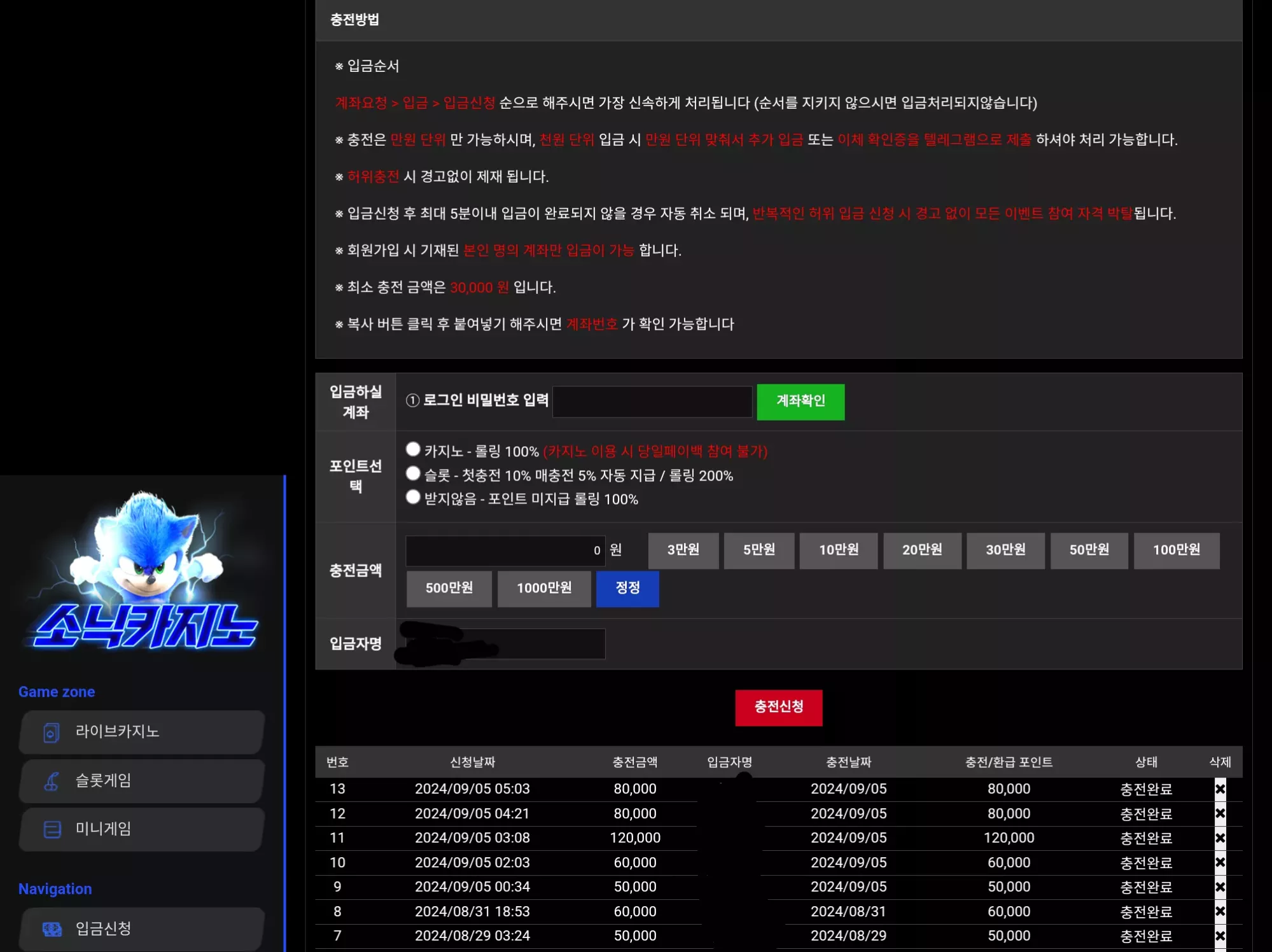1272x952 pixels.
Task: Delete deposit record number 9
Action: (1220, 887)
